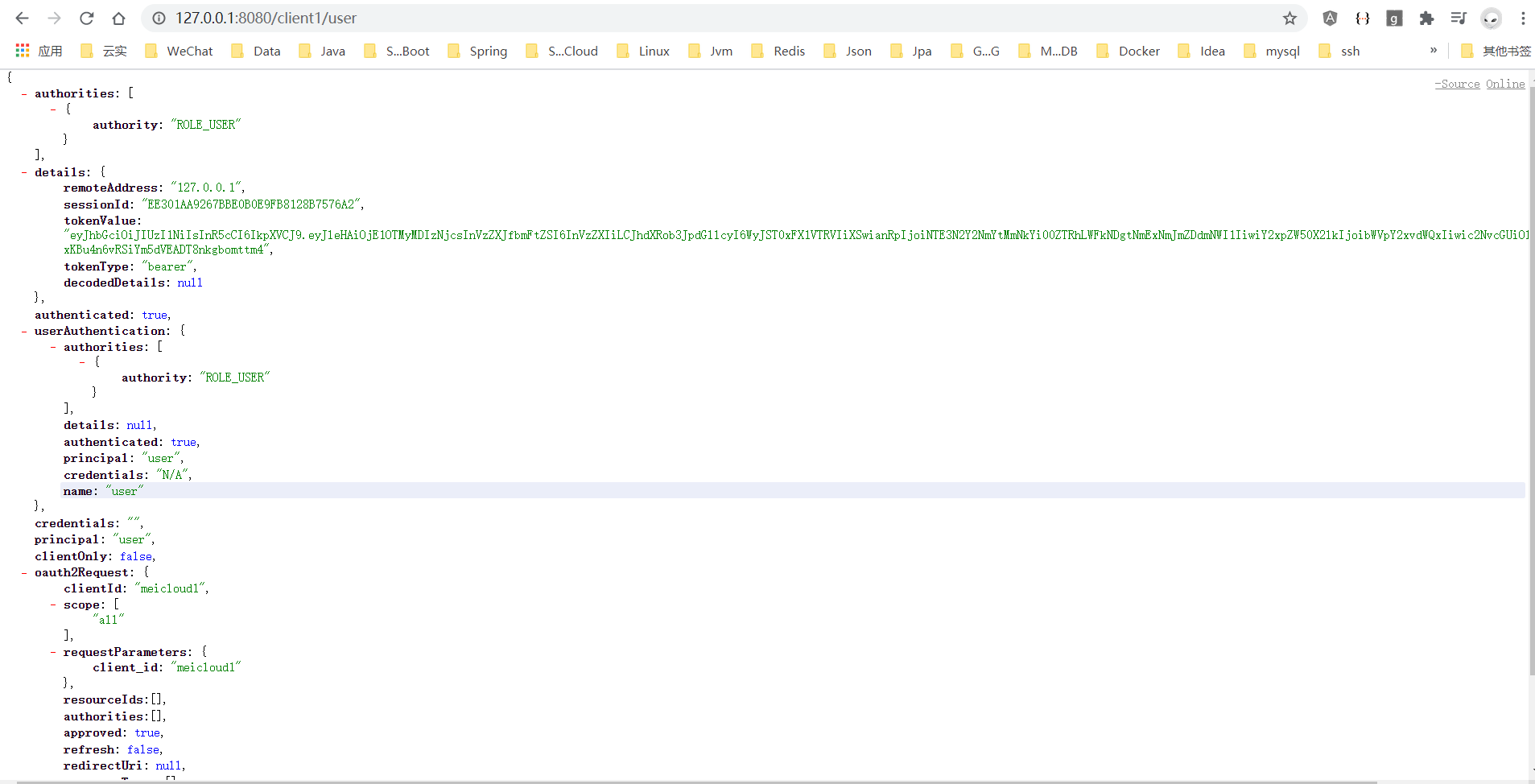Image resolution: width=1535 pixels, height=784 pixels.
Task: Reload the current page
Action: pos(87,18)
